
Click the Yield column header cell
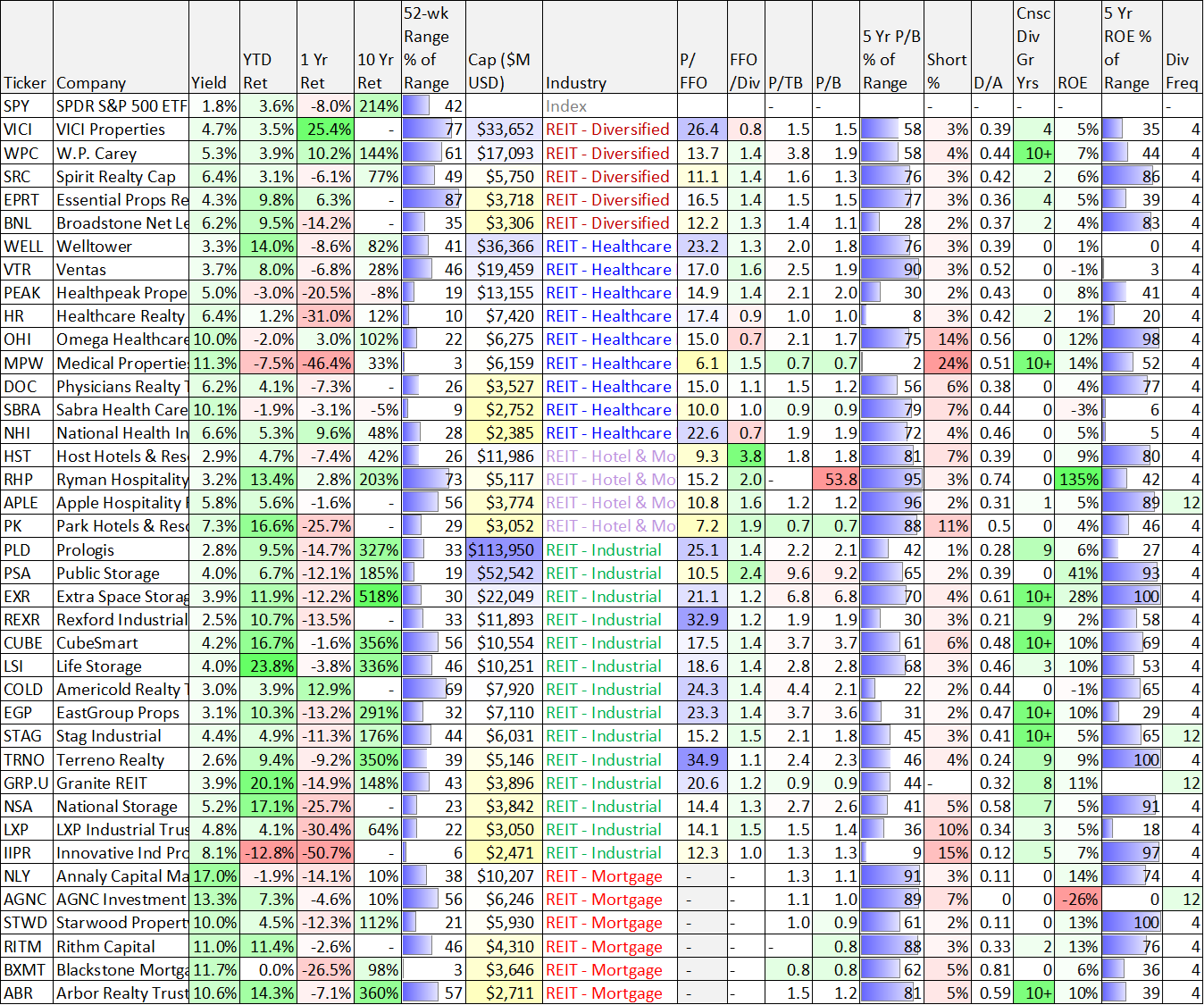pos(214,47)
